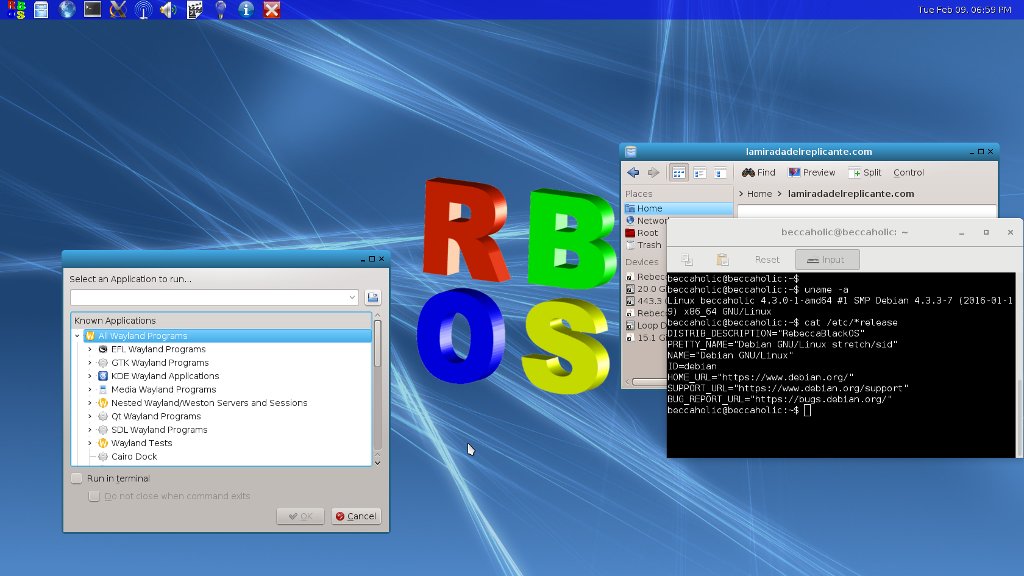Click the file manager window title icon
Screen dimensions: 1024x576
(631, 152)
